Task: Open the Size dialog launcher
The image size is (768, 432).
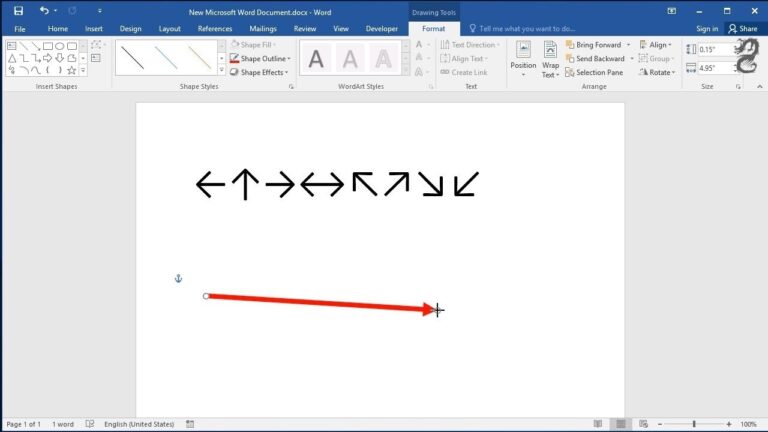Action: tap(738, 87)
